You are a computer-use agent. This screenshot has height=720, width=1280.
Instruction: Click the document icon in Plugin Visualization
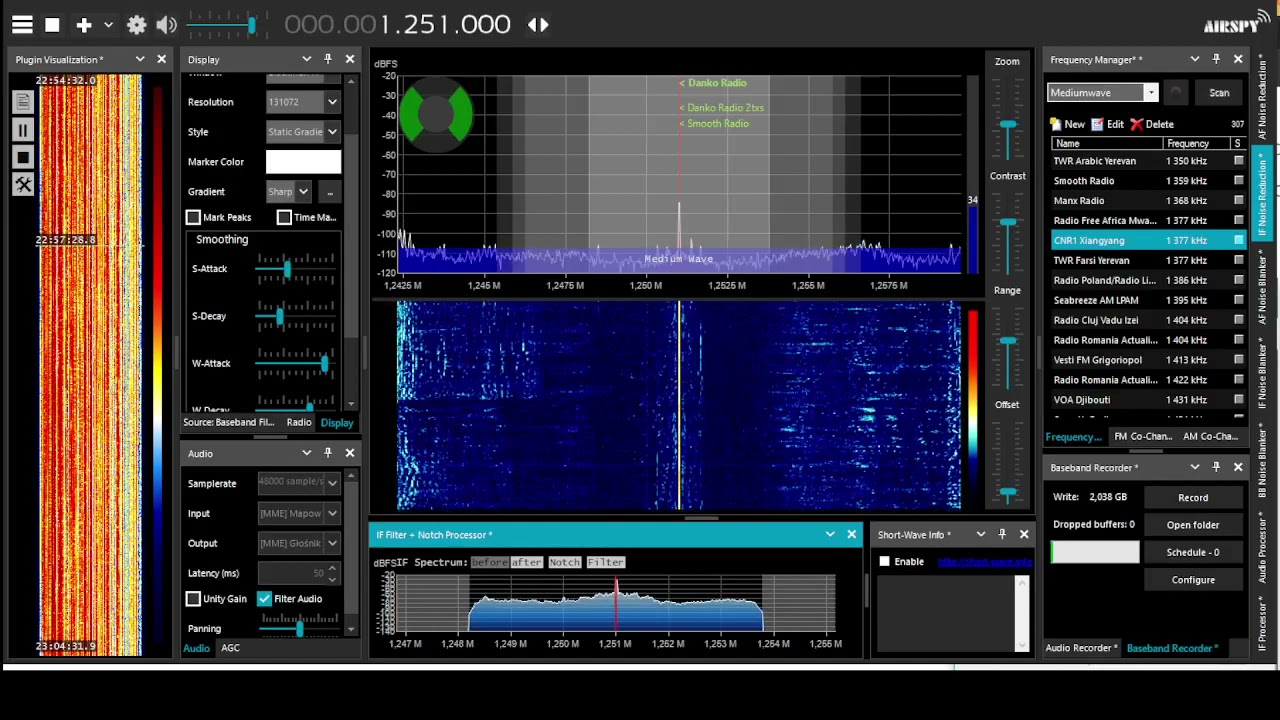point(23,101)
